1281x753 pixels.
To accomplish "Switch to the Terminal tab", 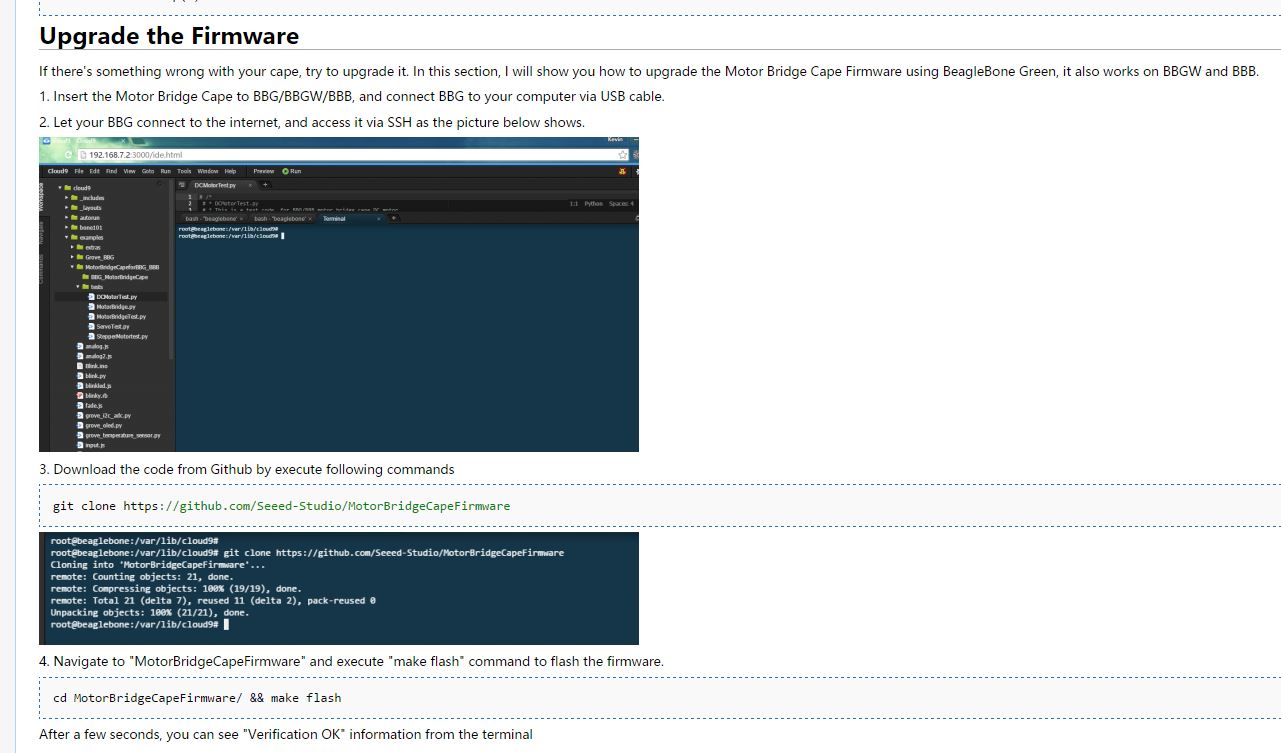I will 334,218.
